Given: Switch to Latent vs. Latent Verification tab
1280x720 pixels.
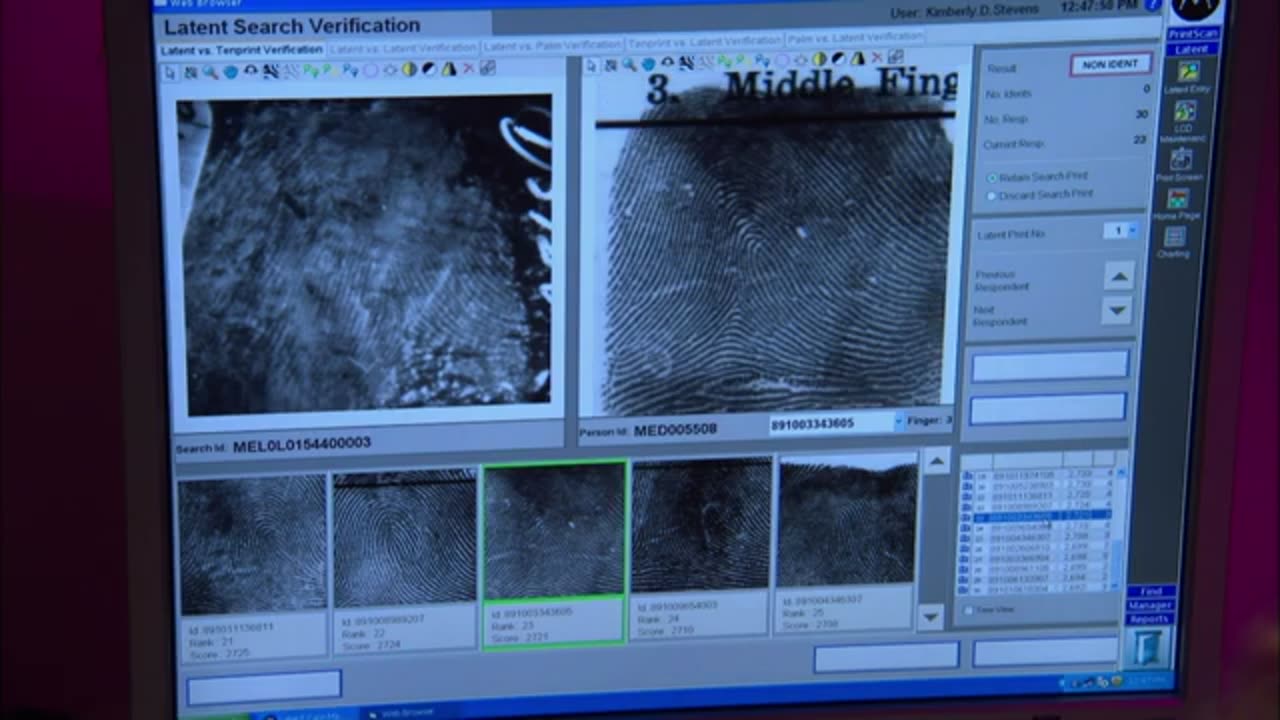Looking at the screenshot, I should 402,48.
